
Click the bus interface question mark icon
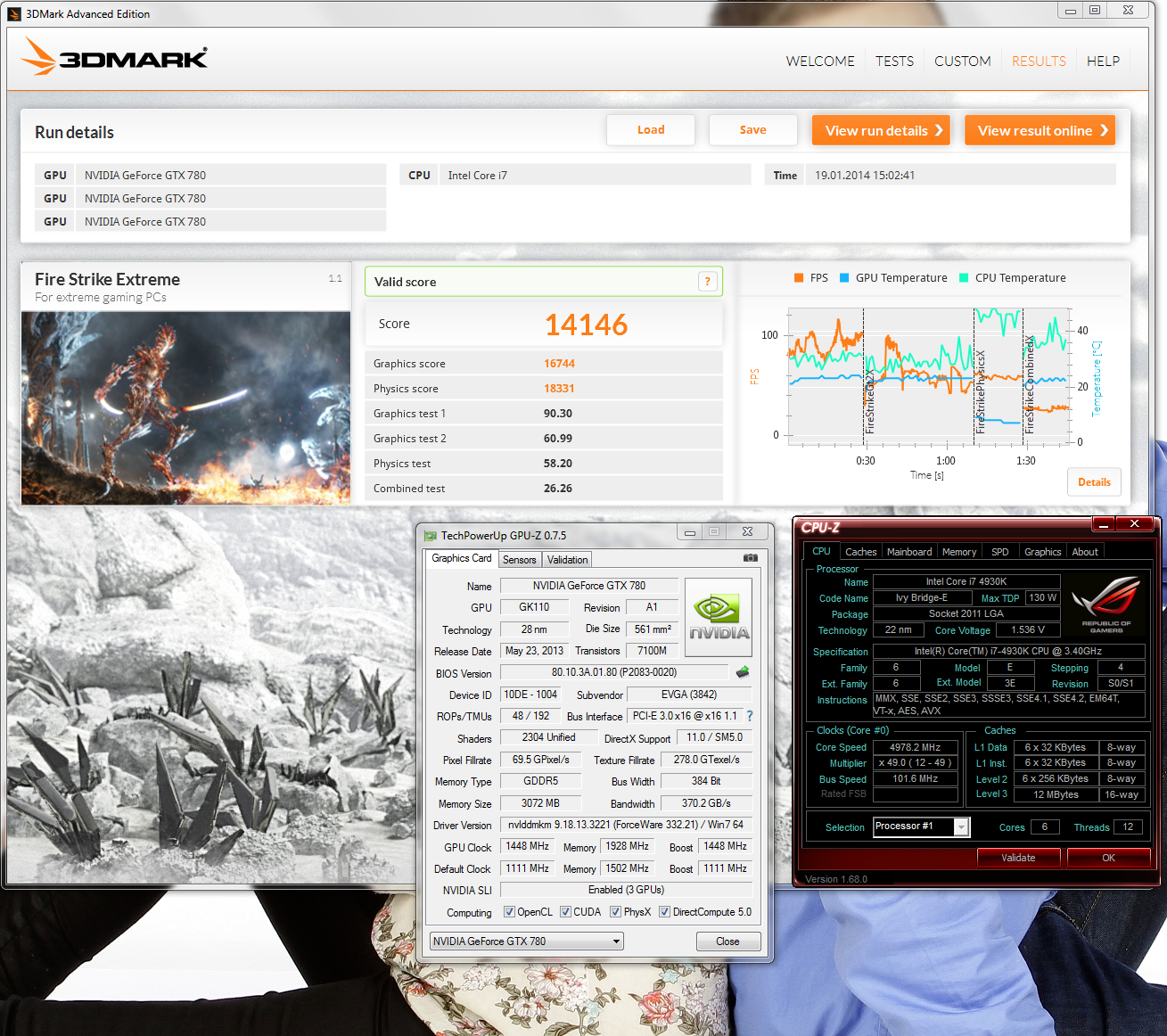[750, 716]
